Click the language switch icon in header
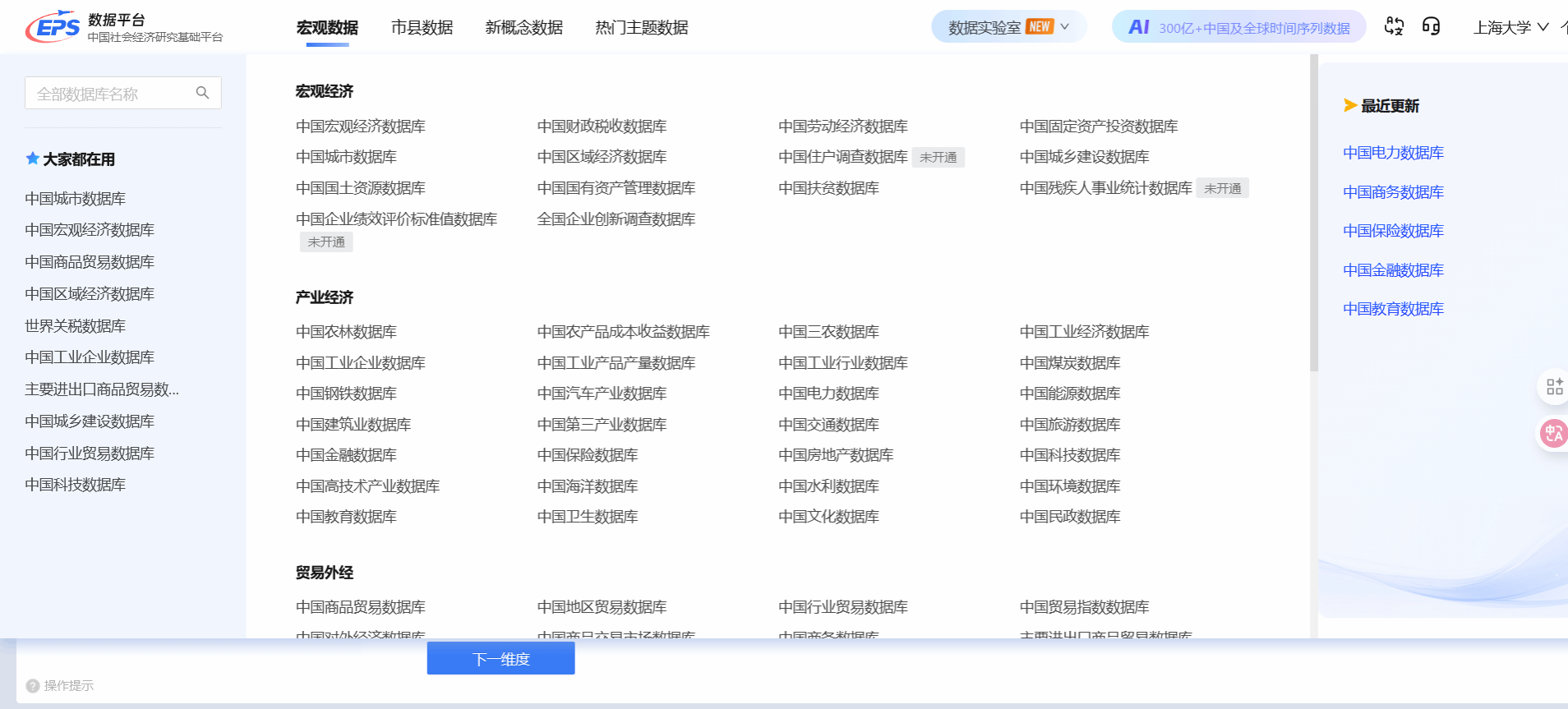This screenshot has height=709, width=1568. pos(1394,26)
